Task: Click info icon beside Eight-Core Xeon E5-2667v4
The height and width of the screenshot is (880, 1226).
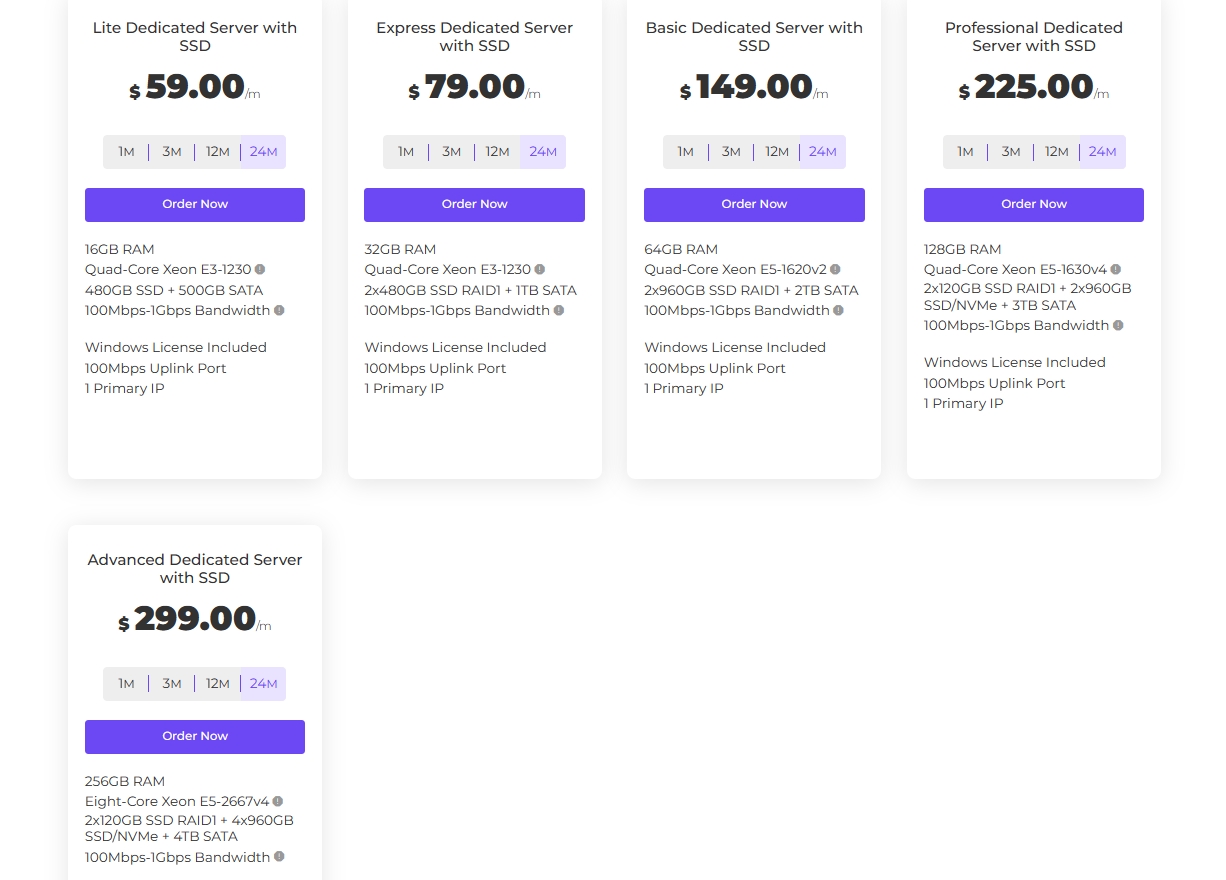Action: click(x=278, y=801)
